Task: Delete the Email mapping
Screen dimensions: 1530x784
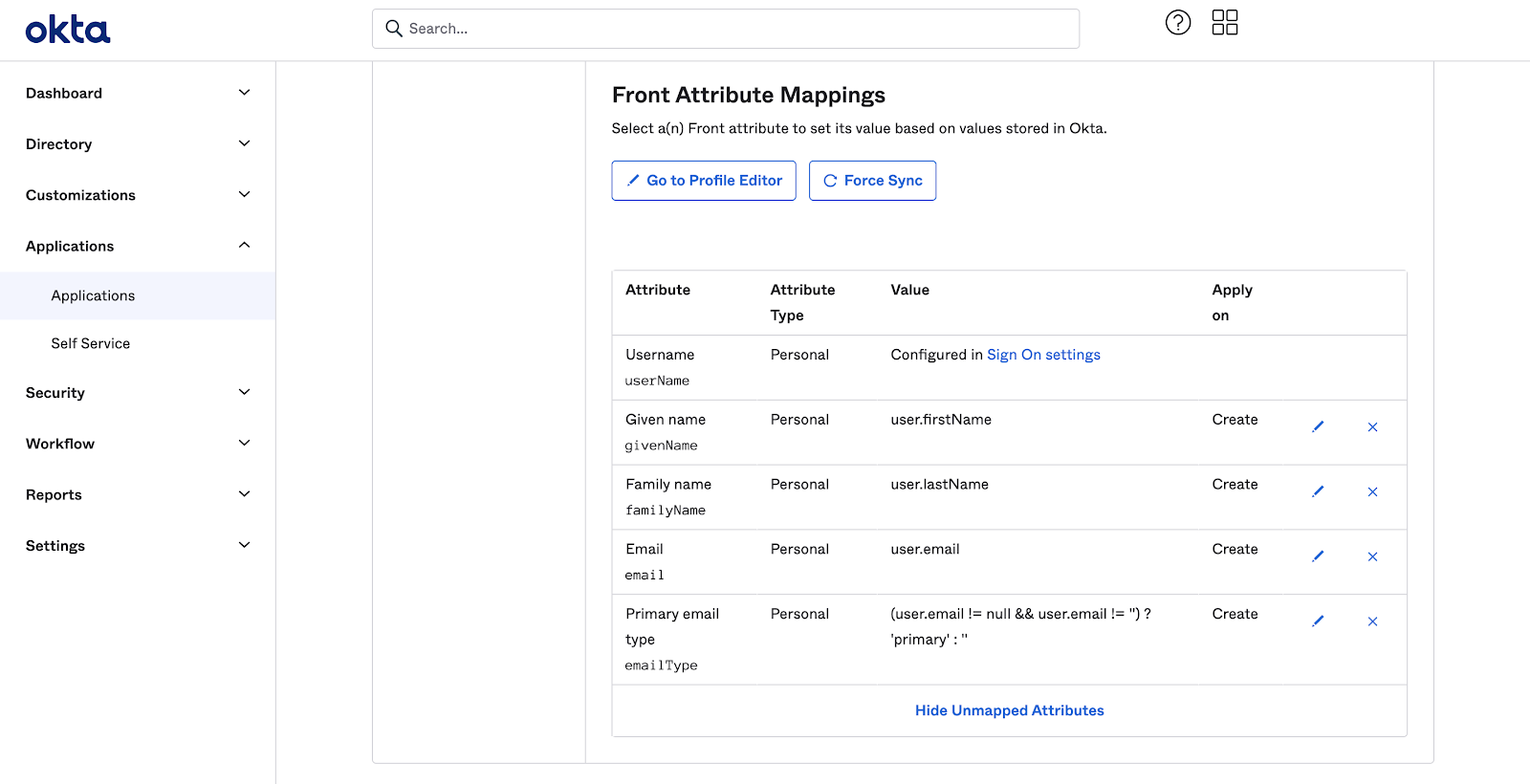Action: coord(1372,556)
